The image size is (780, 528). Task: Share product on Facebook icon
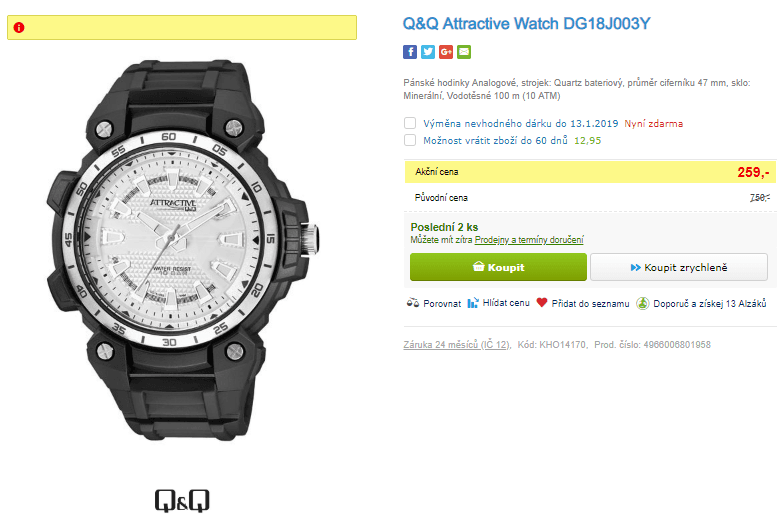[x=410, y=52]
